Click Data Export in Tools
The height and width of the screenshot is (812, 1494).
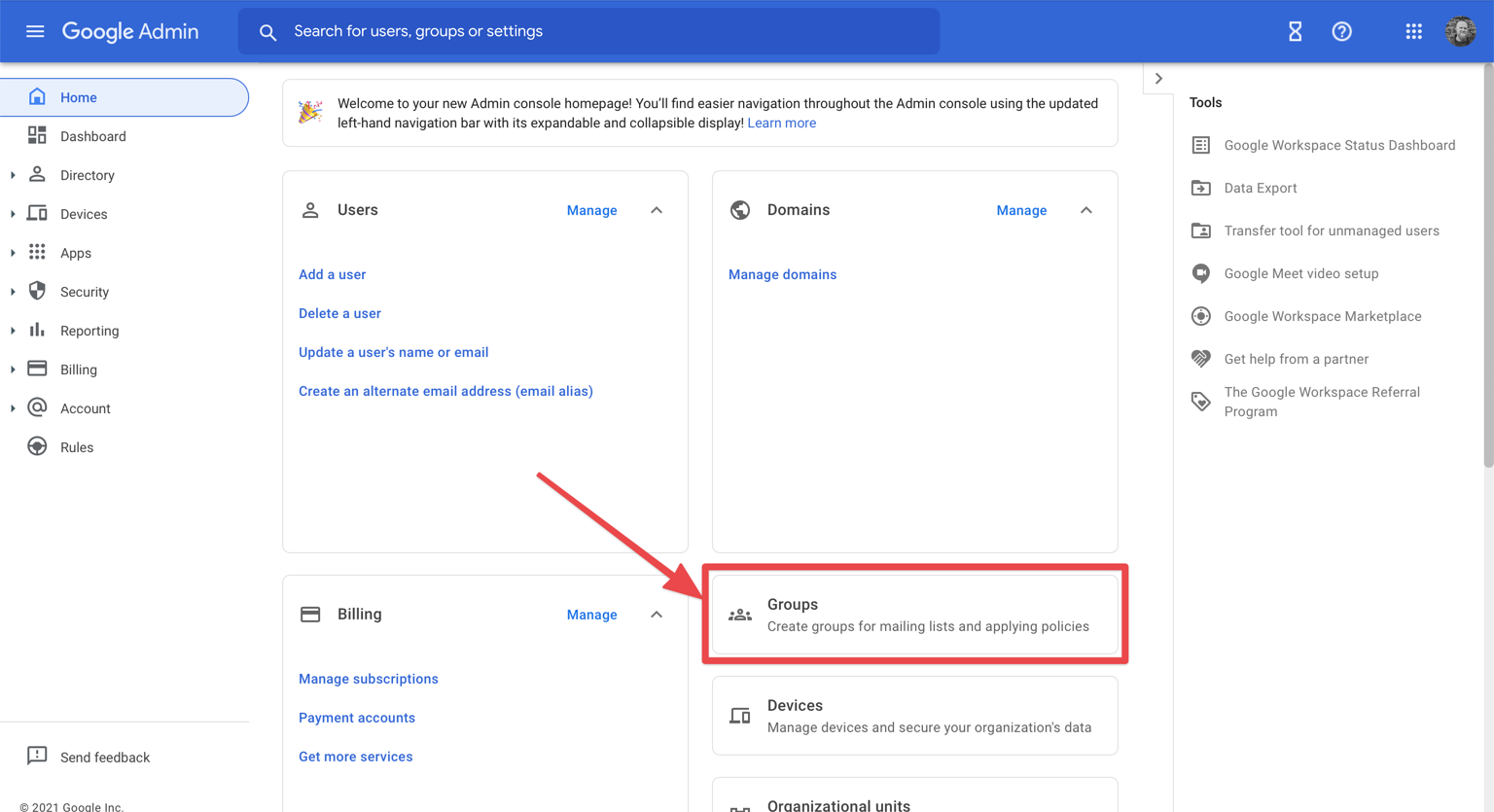click(1260, 188)
